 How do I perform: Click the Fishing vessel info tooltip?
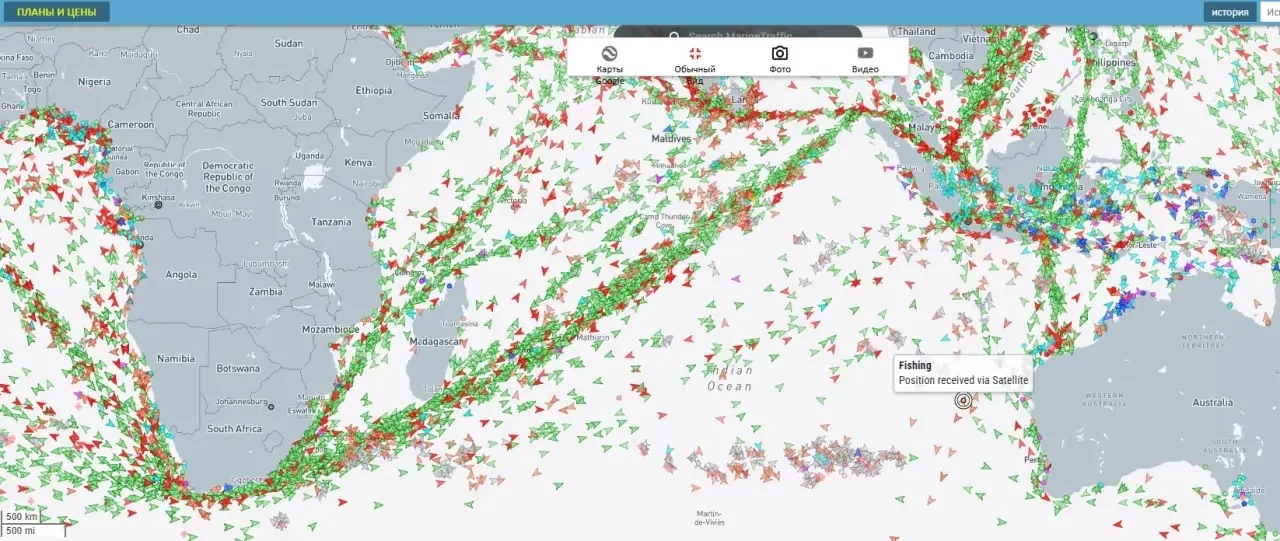(x=962, y=373)
